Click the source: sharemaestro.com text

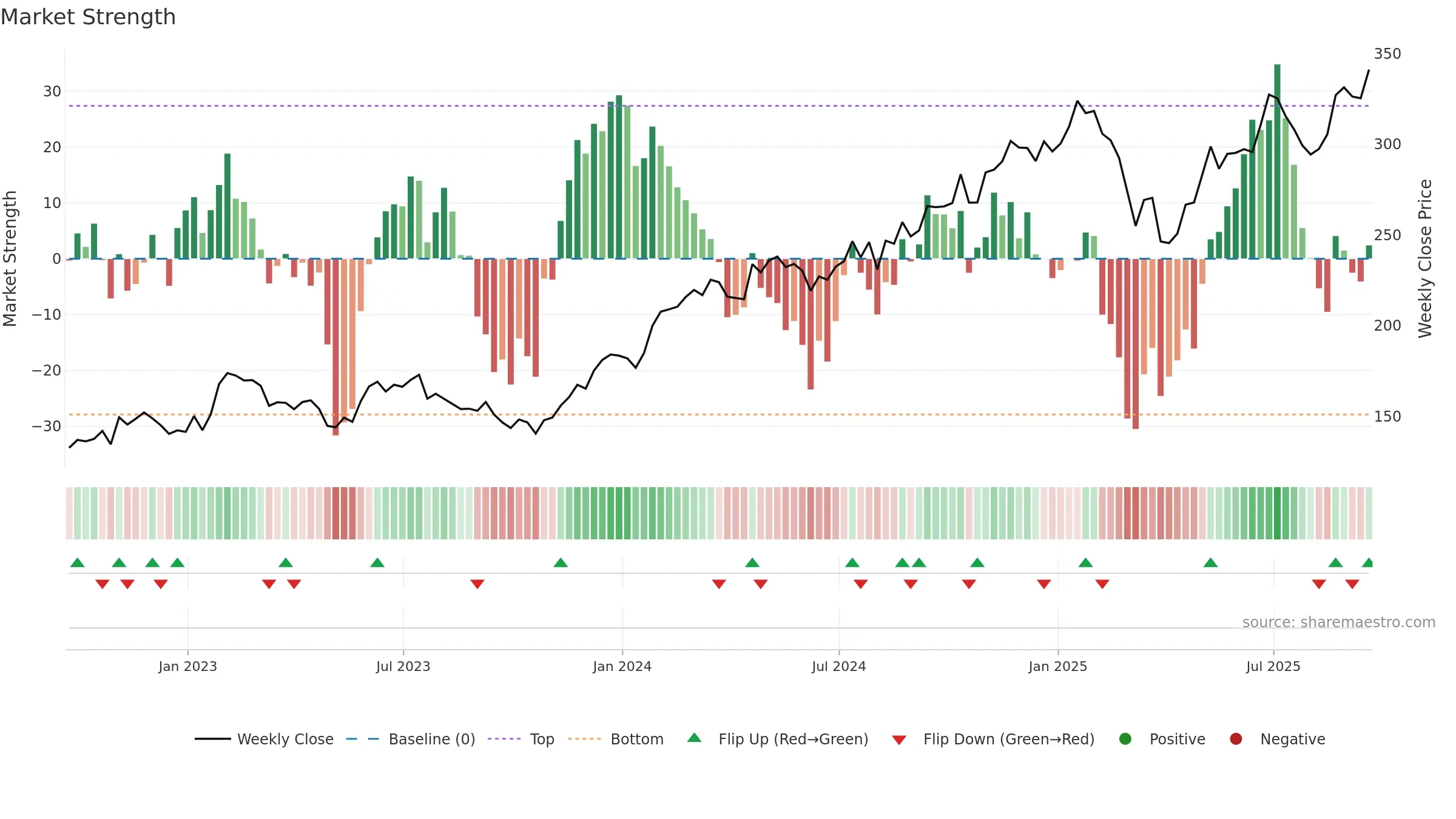point(1339,622)
